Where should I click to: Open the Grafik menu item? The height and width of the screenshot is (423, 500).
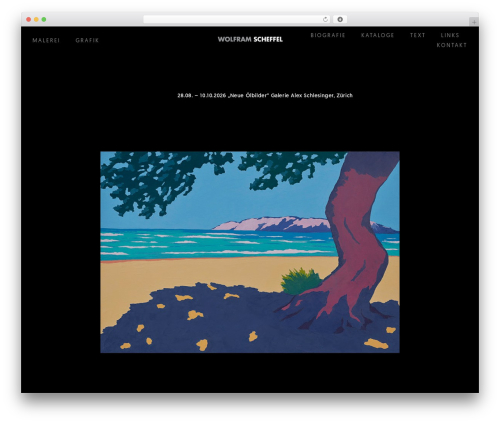point(87,40)
